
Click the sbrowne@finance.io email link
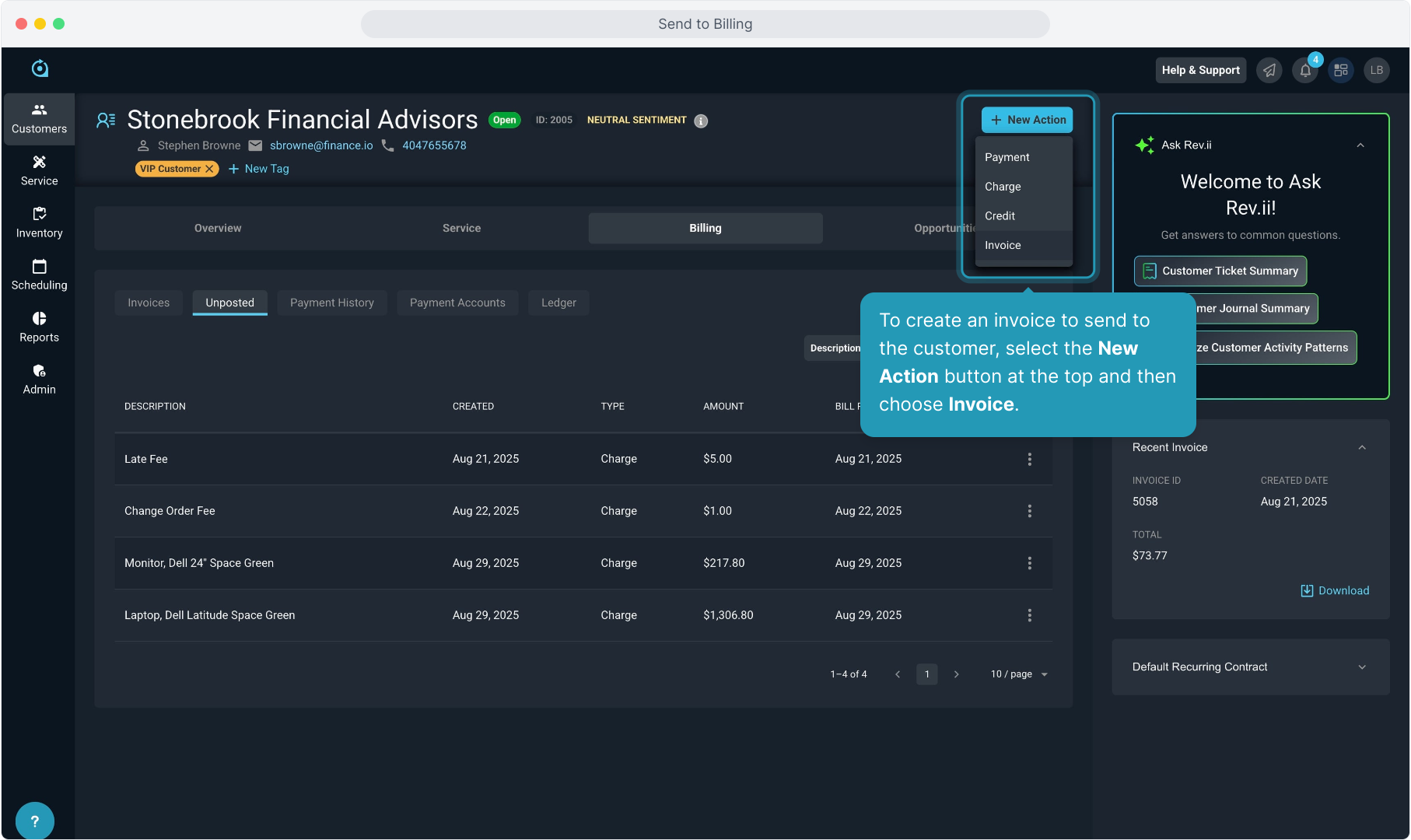(321, 146)
